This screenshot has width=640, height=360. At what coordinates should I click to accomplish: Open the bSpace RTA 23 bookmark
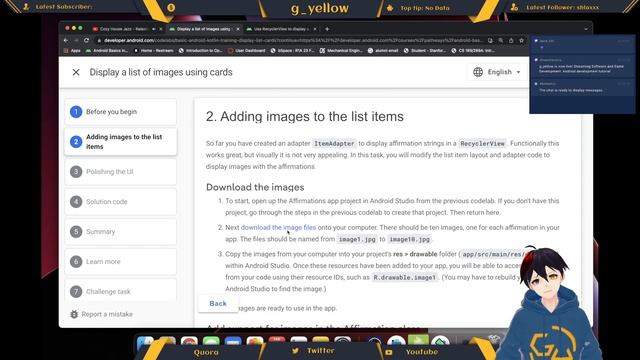[292, 51]
